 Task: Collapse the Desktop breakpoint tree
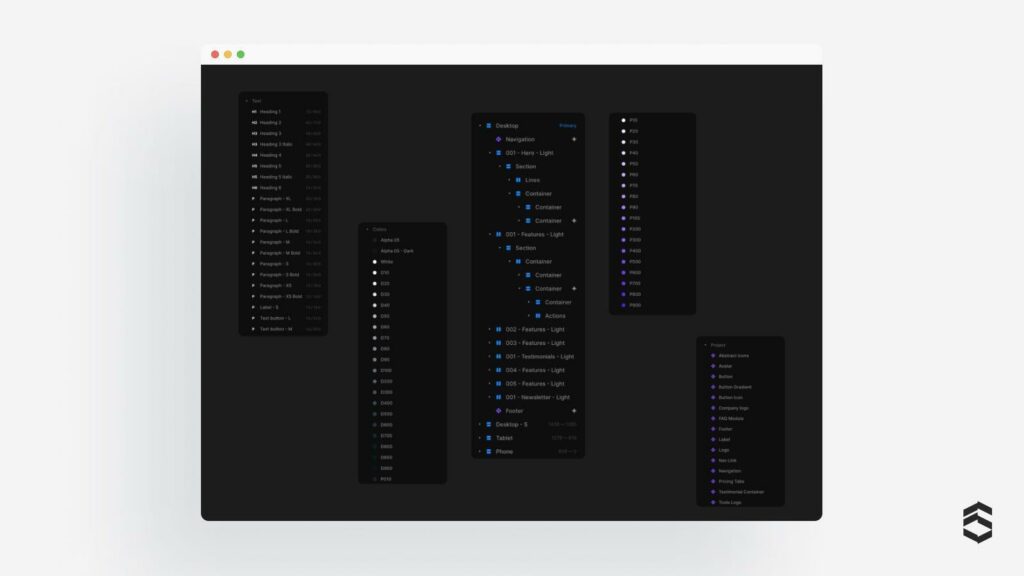[480, 125]
